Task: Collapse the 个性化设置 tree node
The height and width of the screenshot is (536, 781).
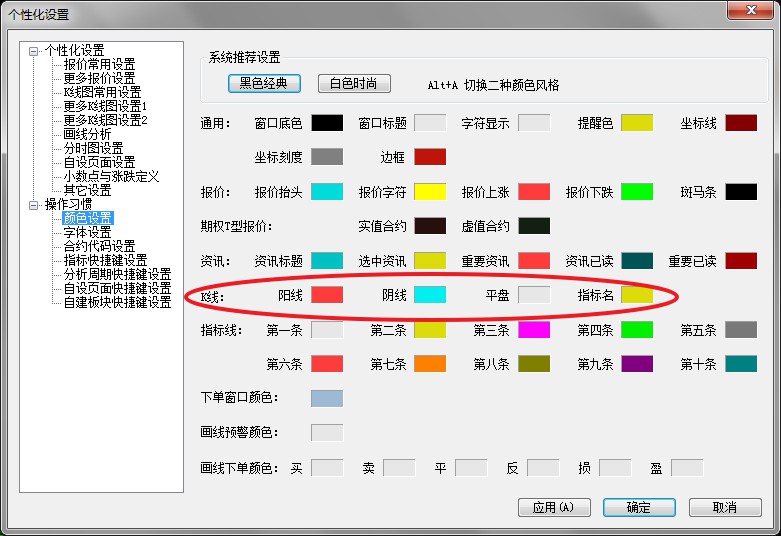Action: pos(34,51)
